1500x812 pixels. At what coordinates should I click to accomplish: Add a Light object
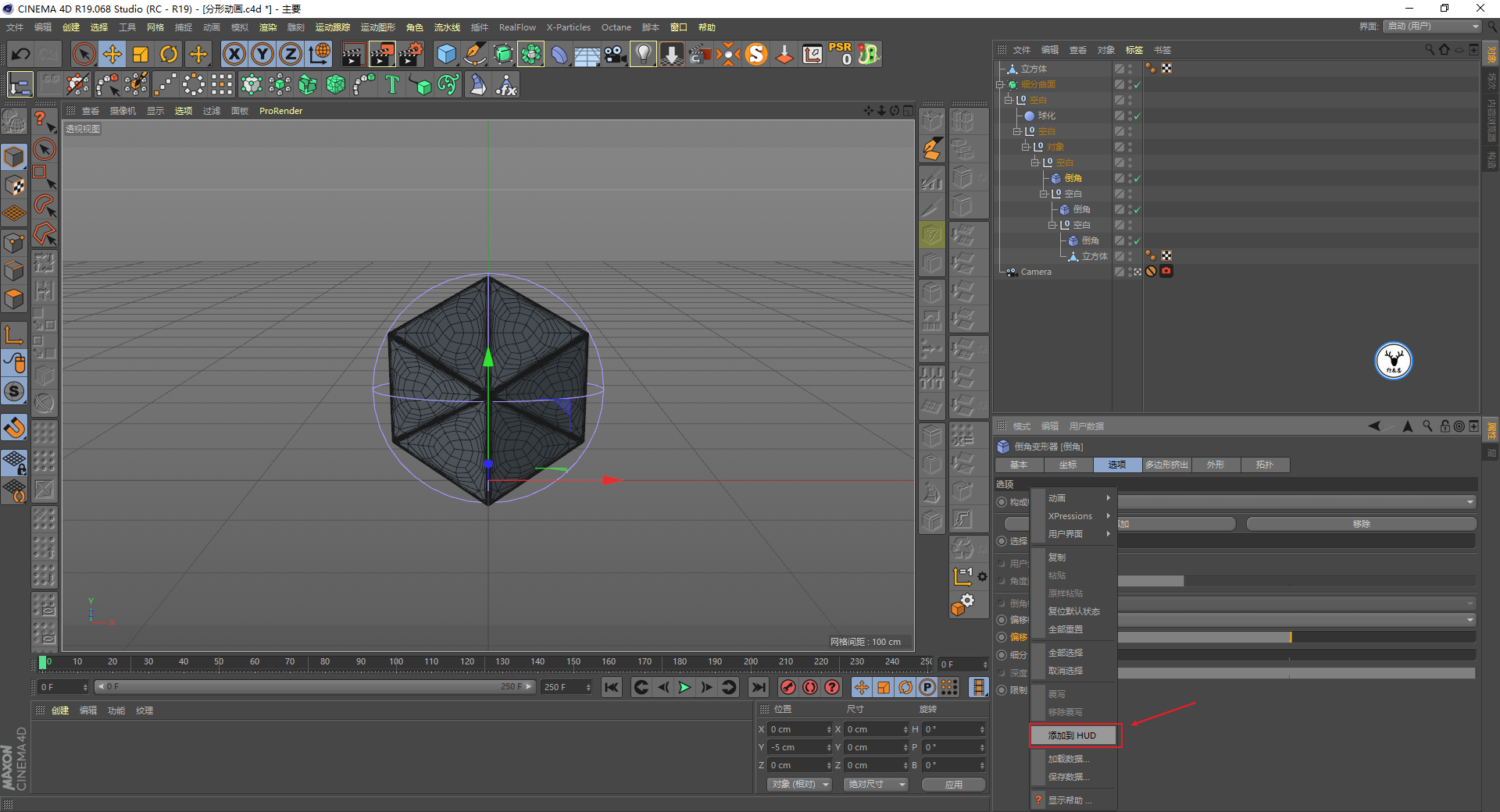pos(643,54)
